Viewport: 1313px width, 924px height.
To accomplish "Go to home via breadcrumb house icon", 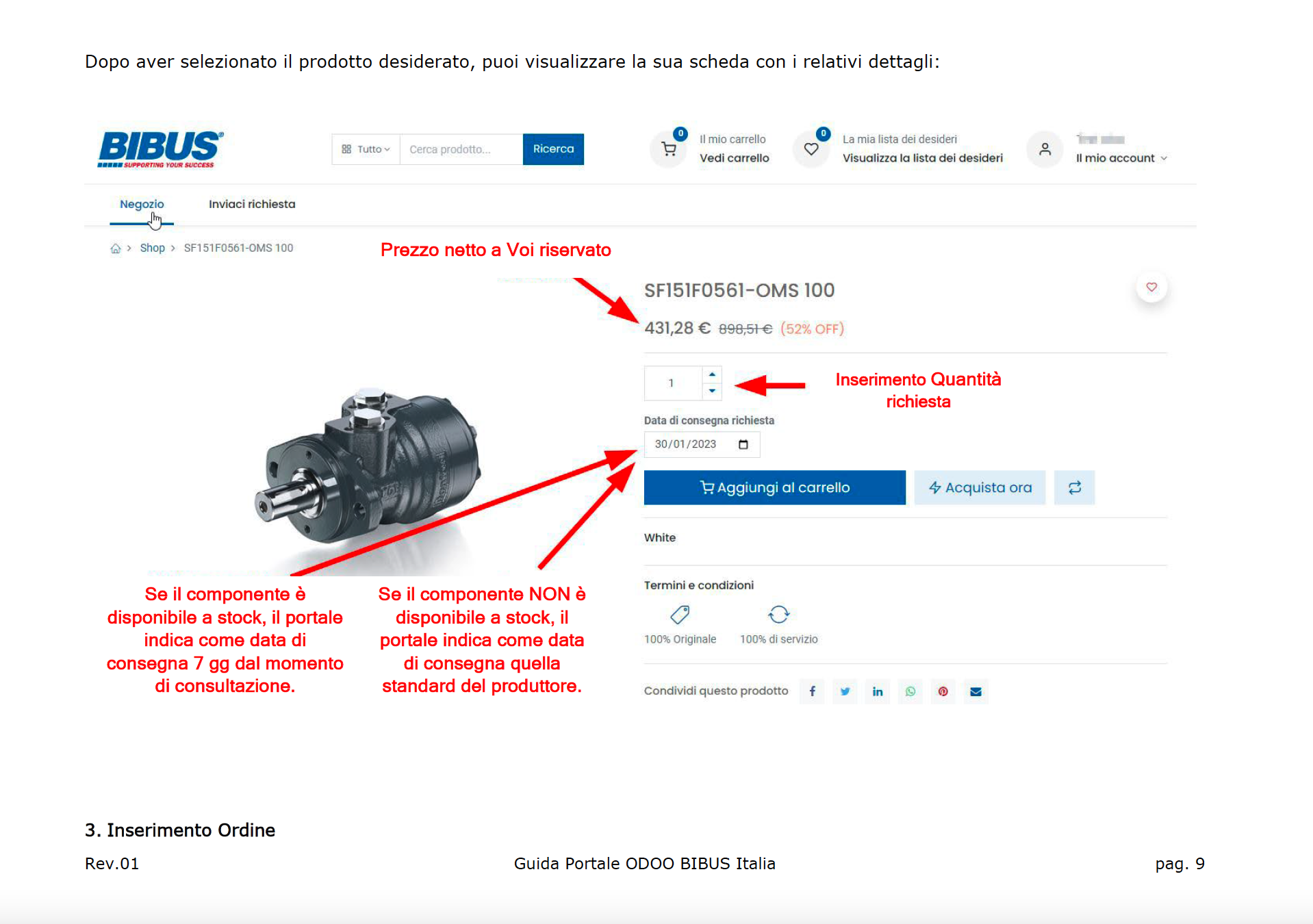I will click(116, 248).
